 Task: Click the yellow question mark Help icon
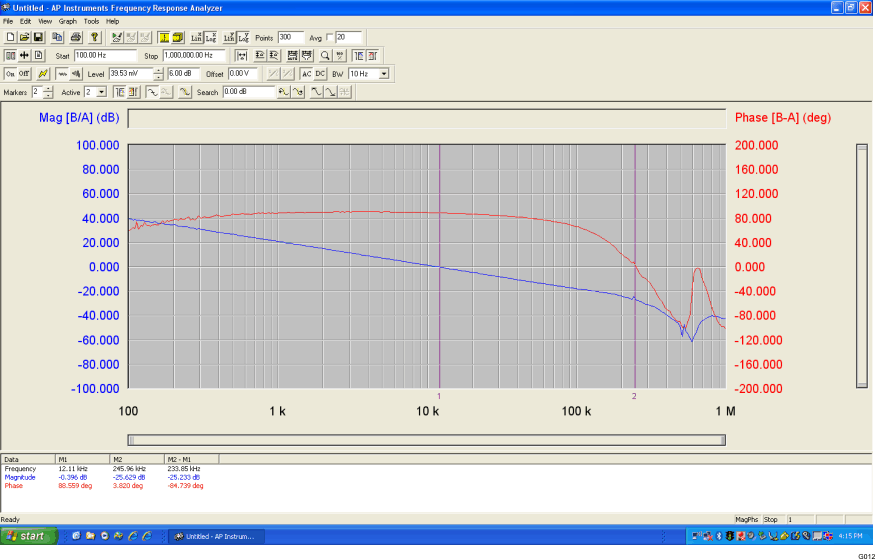[x=95, y=37]
